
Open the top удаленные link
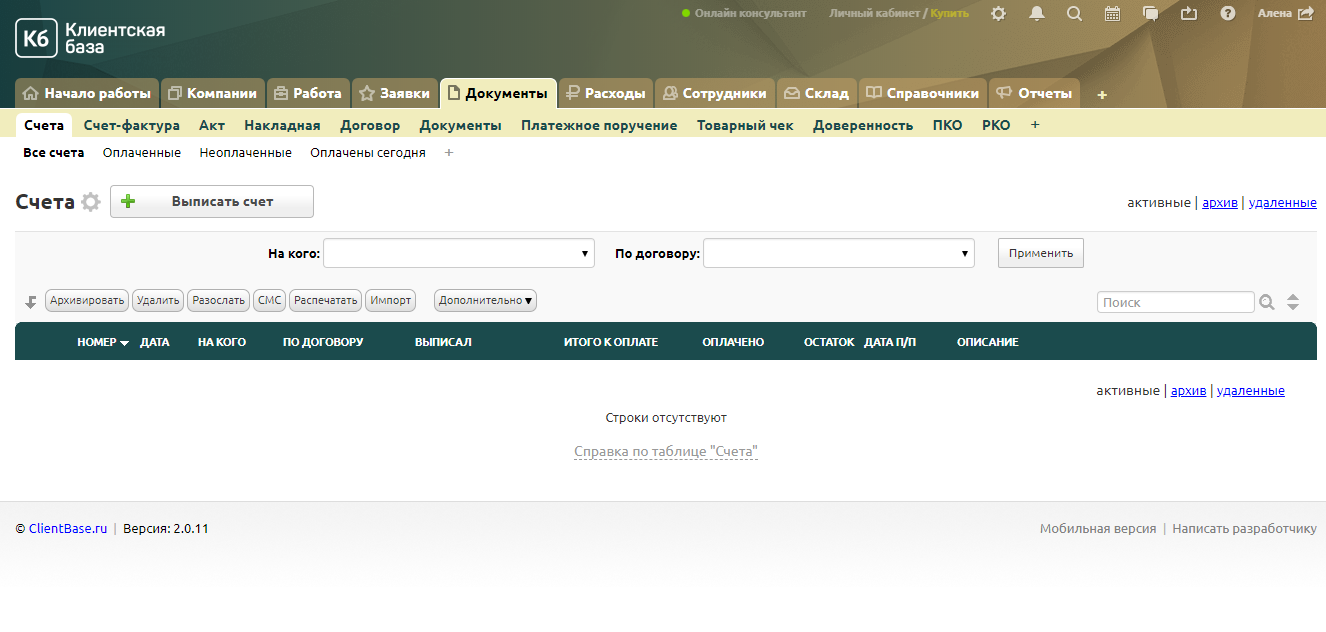(x=1283, y=202)
